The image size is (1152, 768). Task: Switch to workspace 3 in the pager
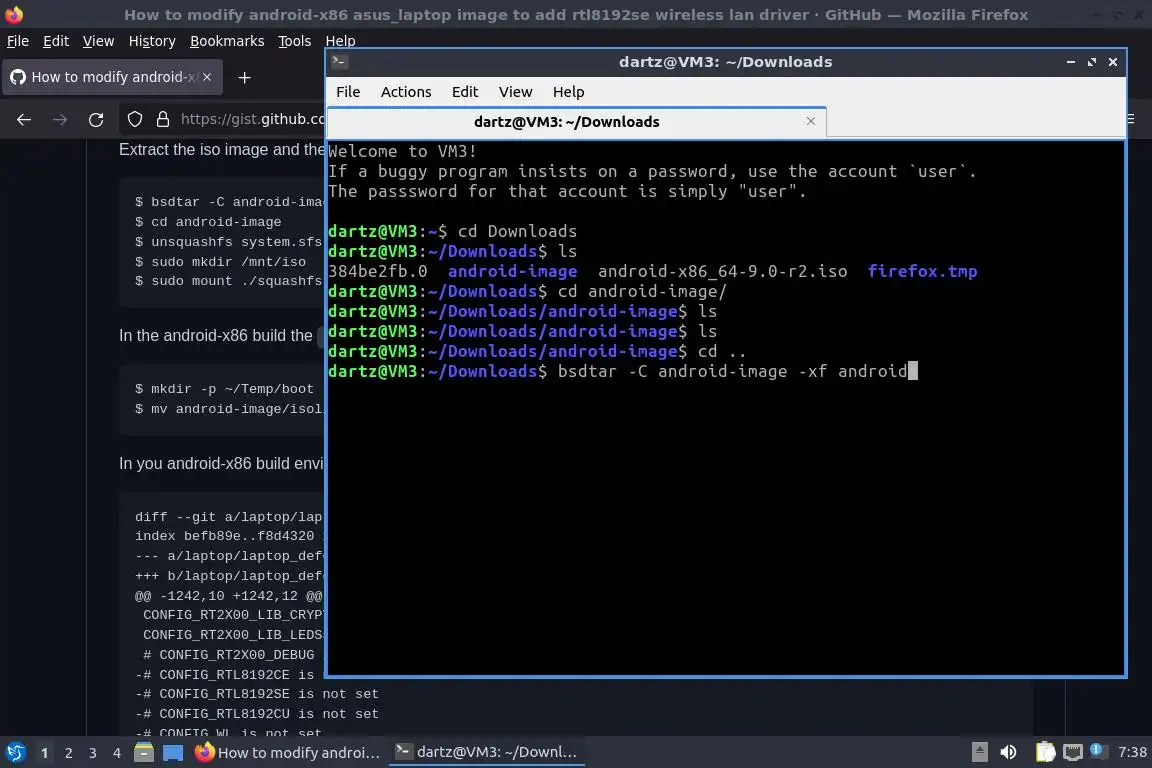pyautogui.click(x=93, y=753)
